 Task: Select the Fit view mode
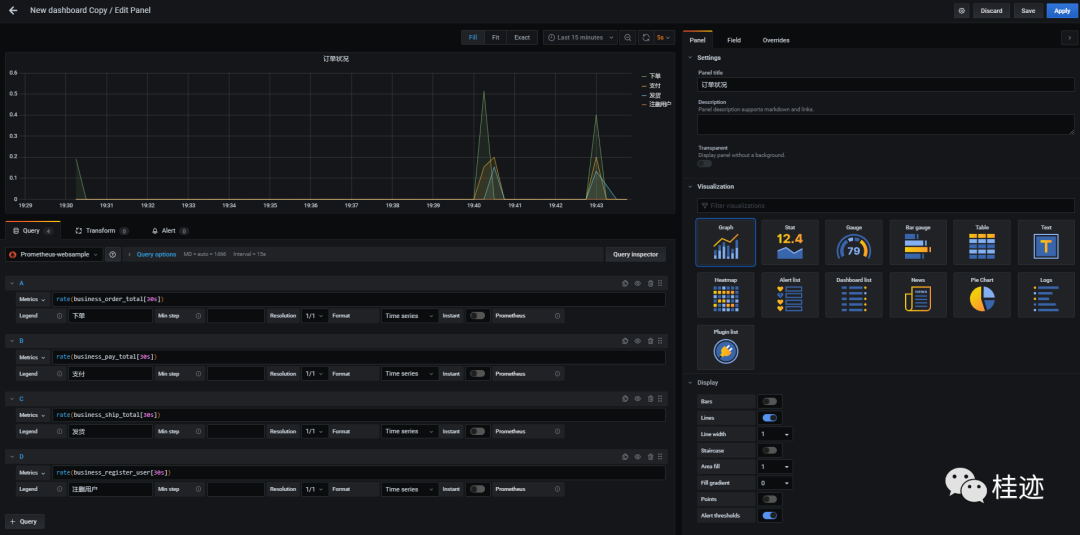pos(495,37)
